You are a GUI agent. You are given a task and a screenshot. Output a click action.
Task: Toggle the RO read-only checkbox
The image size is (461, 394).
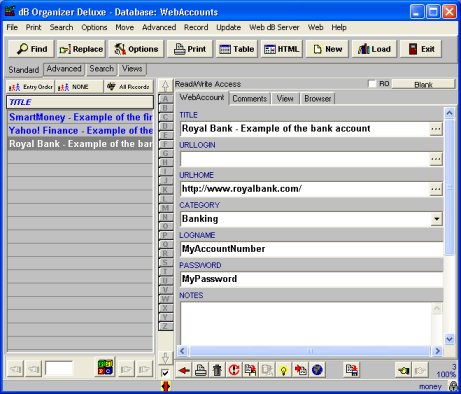(x=372, y=84)
